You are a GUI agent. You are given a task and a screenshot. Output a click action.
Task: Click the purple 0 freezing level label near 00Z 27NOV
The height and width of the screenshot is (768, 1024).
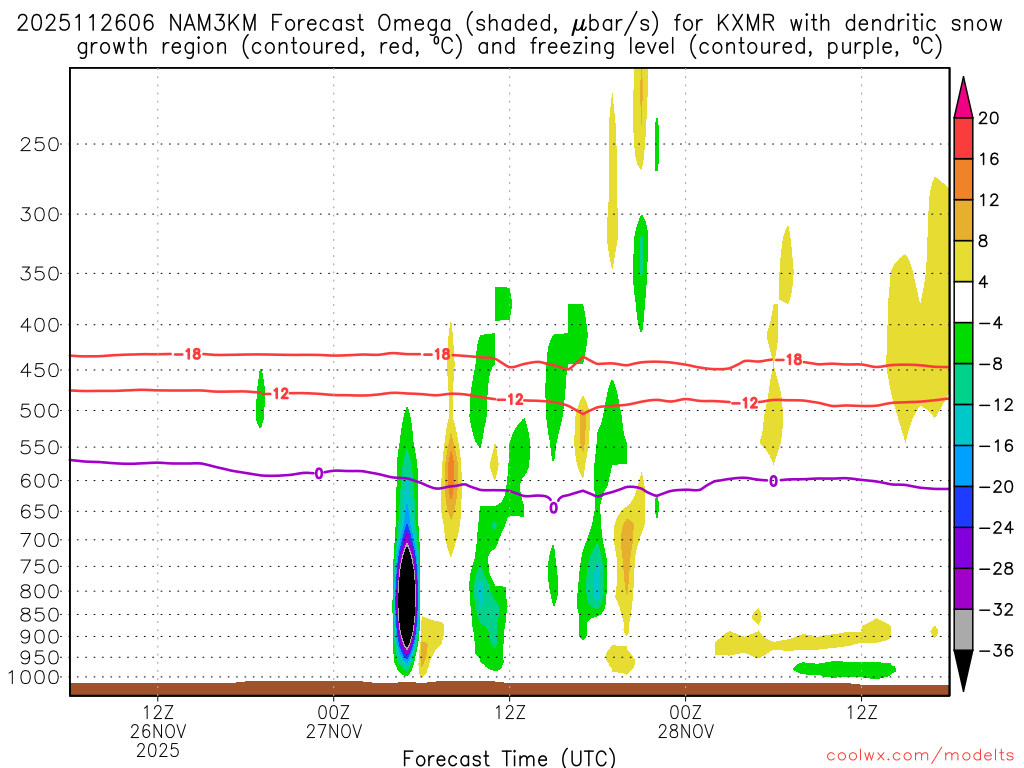tap(319, 473)
